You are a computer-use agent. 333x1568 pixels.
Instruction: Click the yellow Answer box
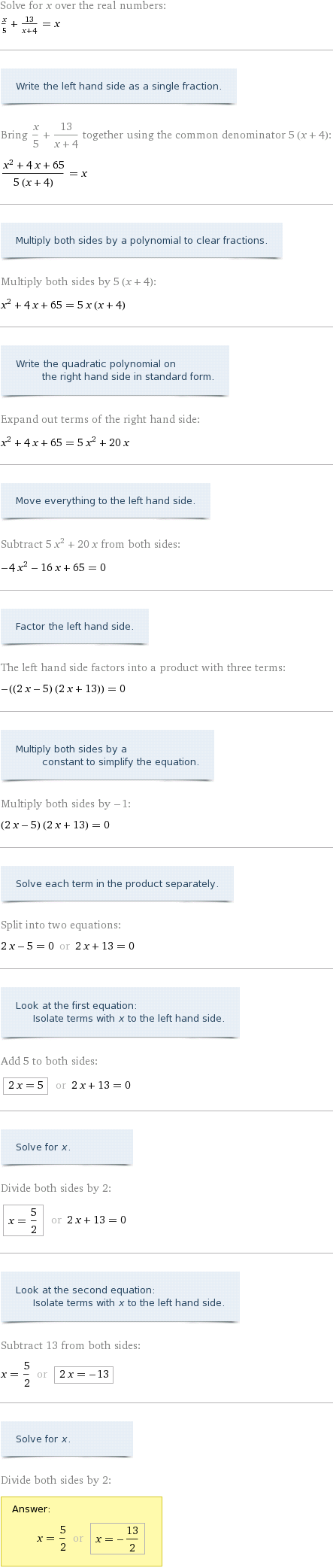pos(81,1532)
